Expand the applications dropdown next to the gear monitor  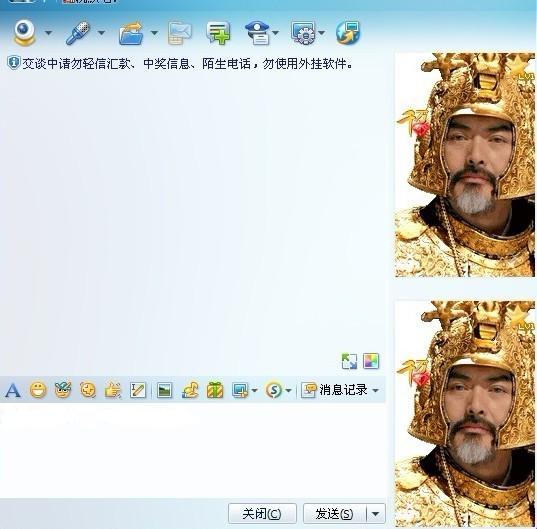(x=322, y=33)
